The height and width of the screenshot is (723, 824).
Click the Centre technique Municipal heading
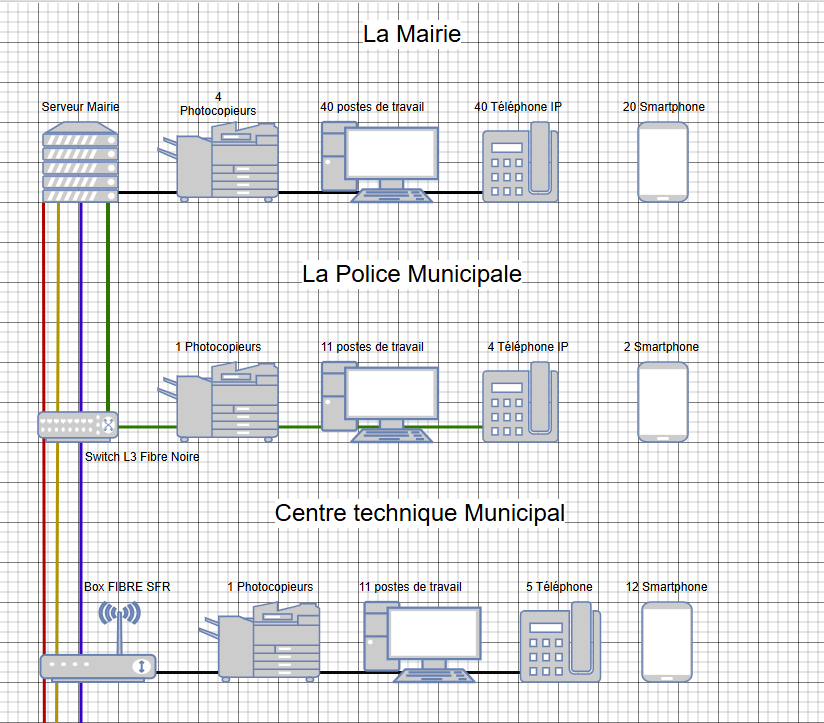420,513
